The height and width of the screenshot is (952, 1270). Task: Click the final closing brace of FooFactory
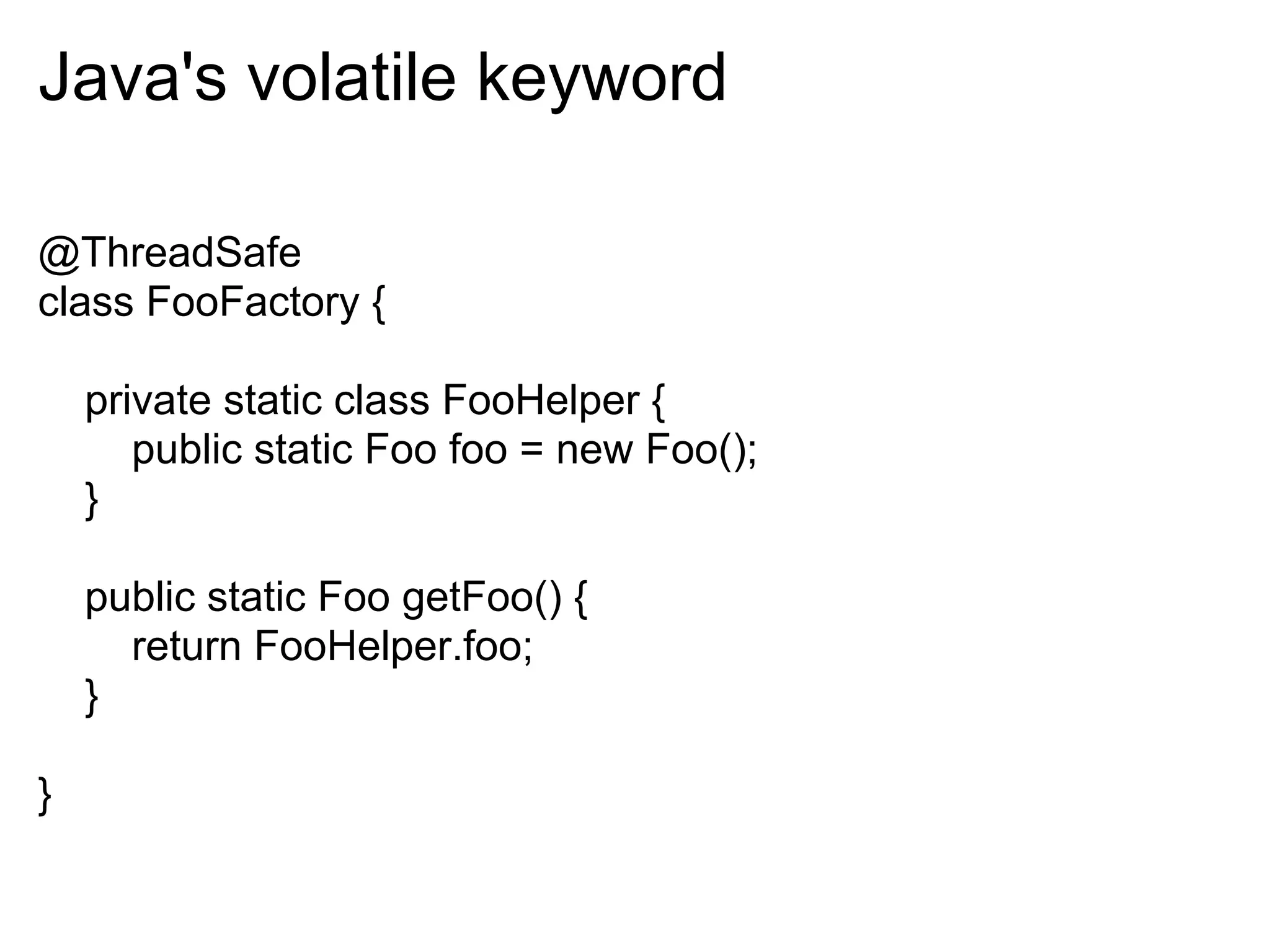tap(45, 795)
